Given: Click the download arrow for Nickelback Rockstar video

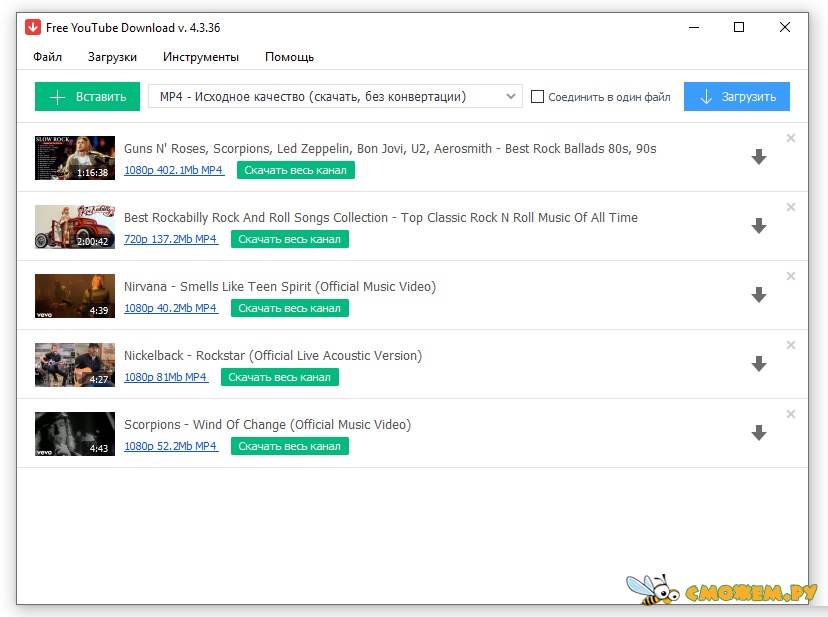Looking at the screenshot, I should pyautogui.click(x=759, y=363).
